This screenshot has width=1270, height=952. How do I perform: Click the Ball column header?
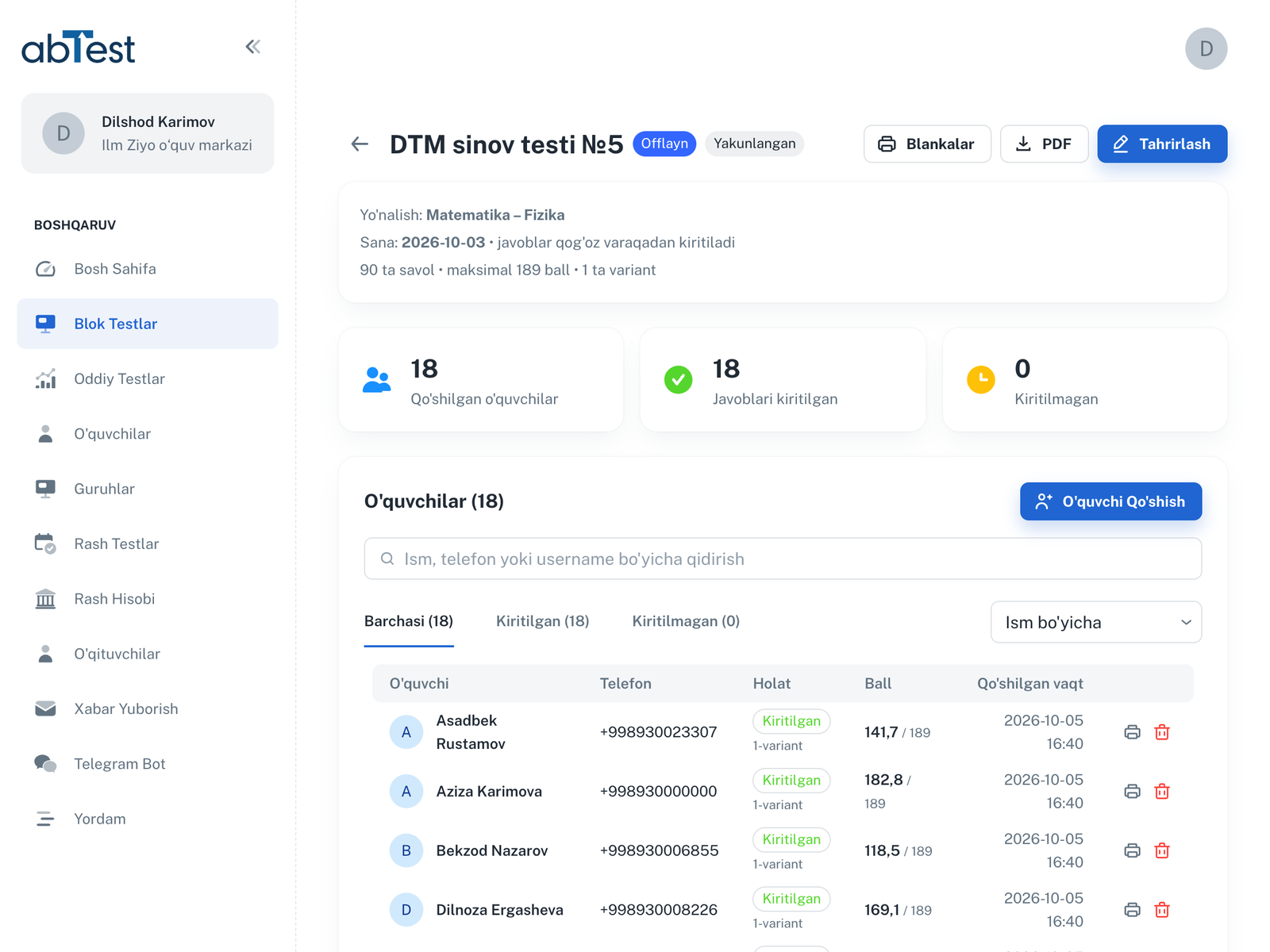click(x=878, y=683)
